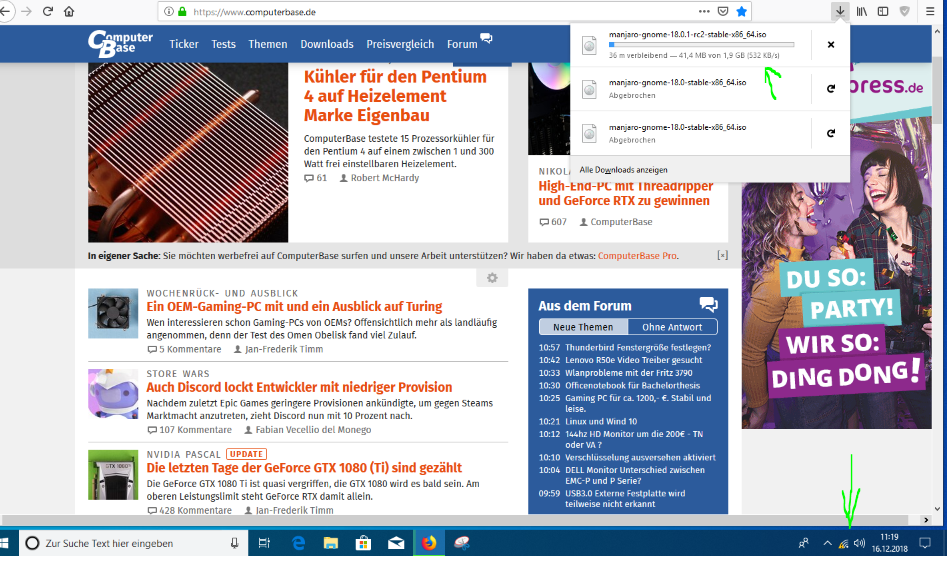The height and width of the screenshot is (563, 951).
Task: Open Microsoft Store from taskbar
Action: (363, 543)
